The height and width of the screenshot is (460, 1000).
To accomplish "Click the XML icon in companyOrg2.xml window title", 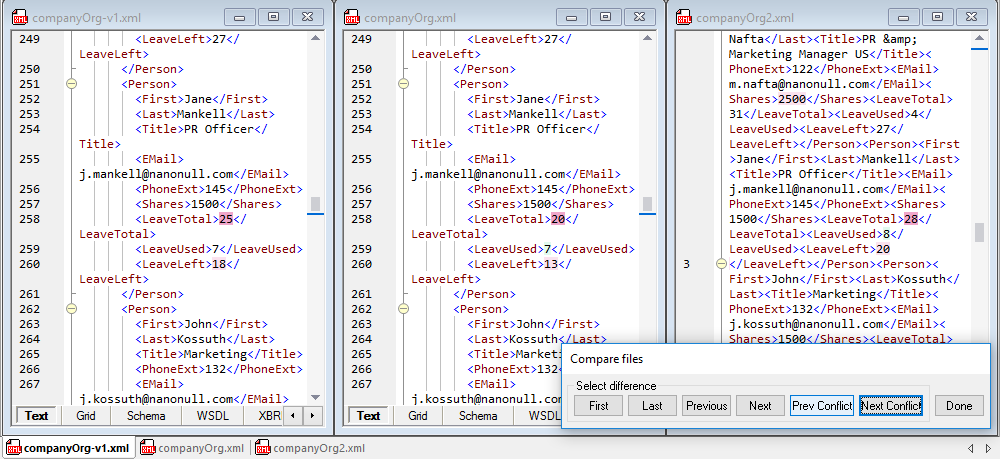I will click(x=684, y=17).
